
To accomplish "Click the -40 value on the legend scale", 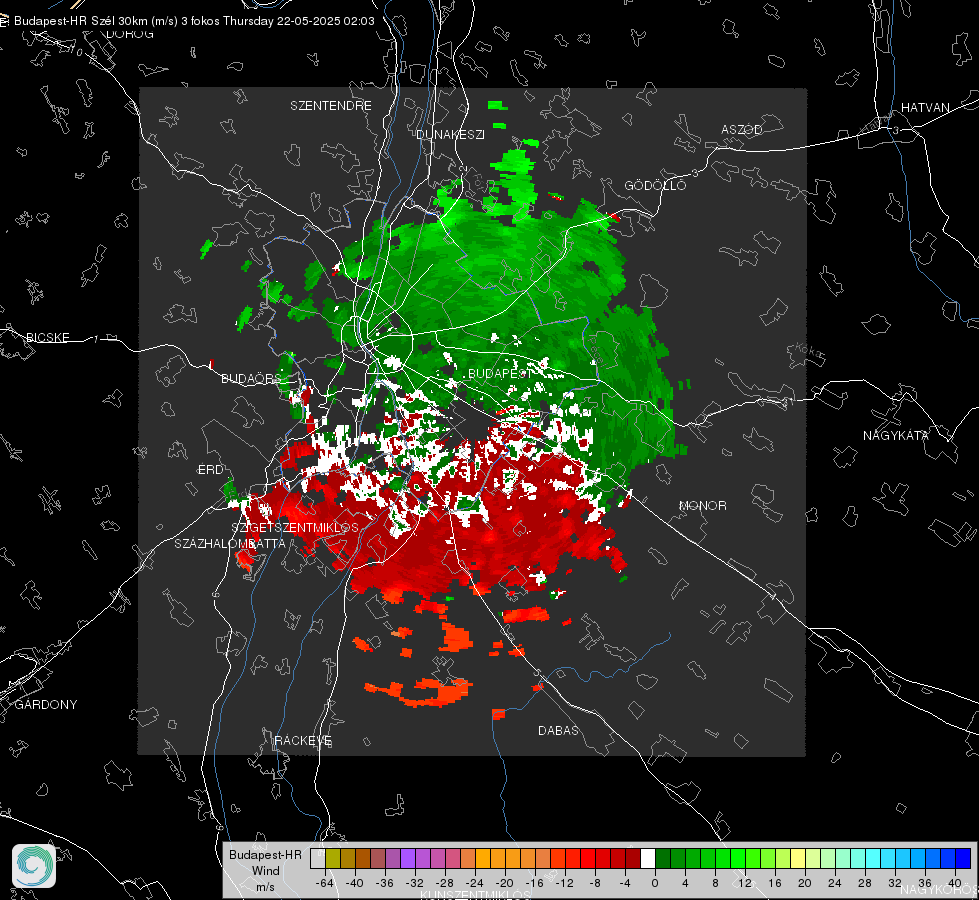I will click(355, 883).
